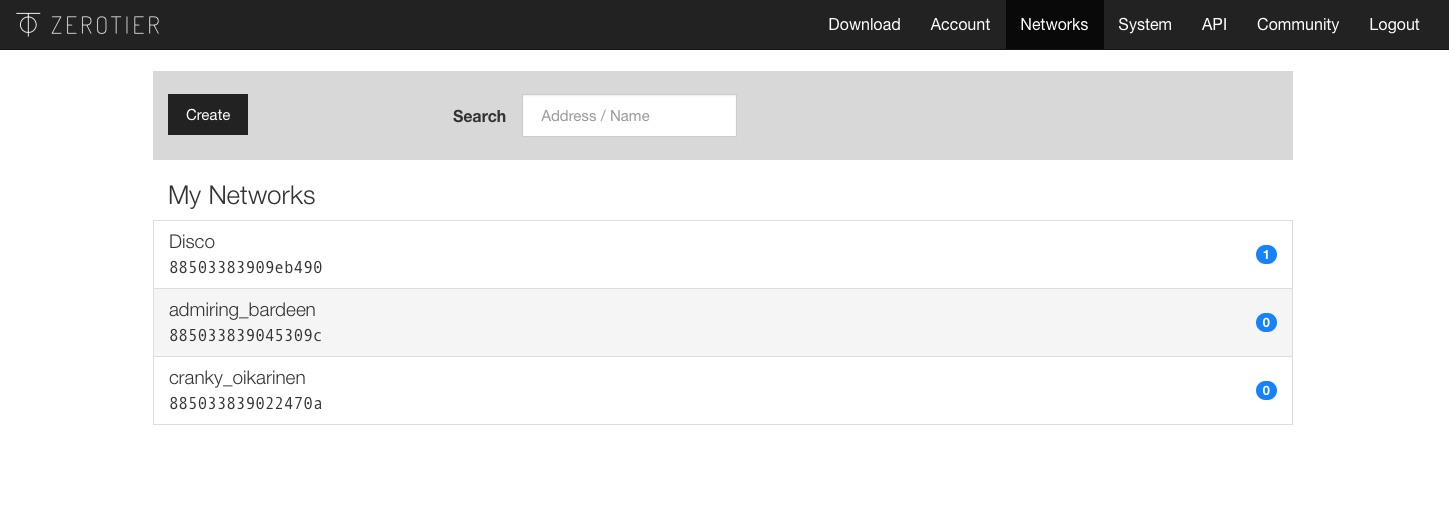
Task: Select network ID 88503383909eb490
Action: click(x=246, y=268)
